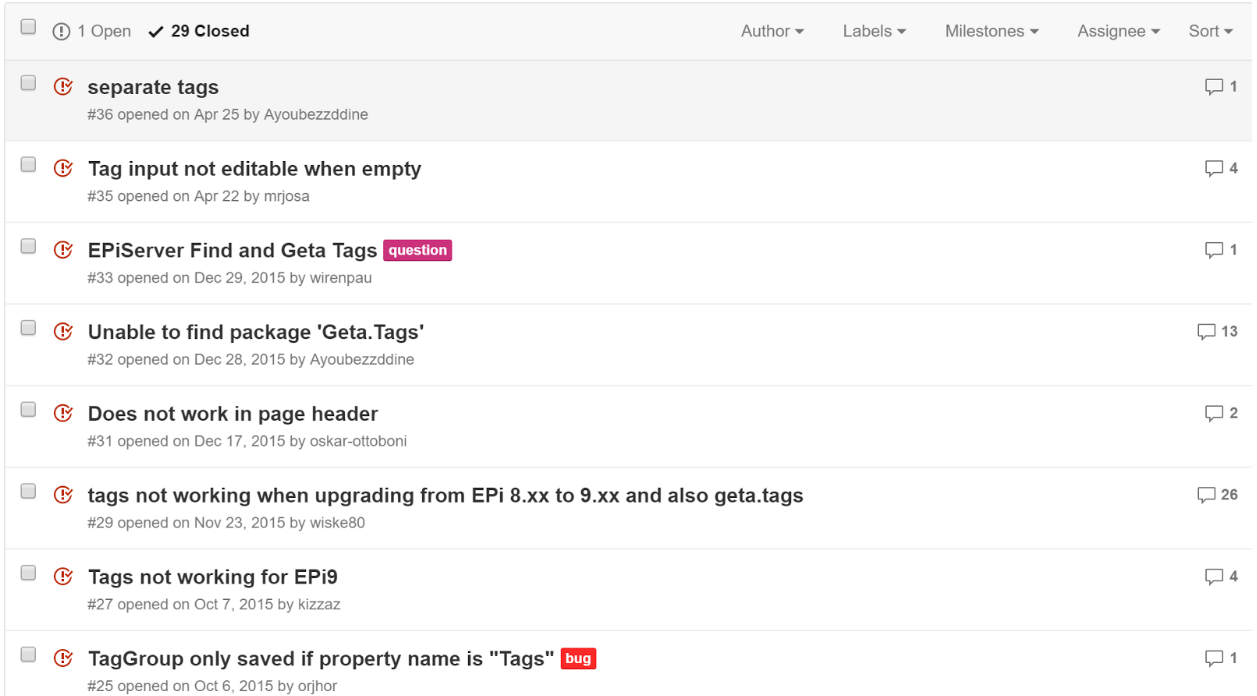1257x696 pixels.
Task: Visit author wirenpau's issues
Action: tap(341, 278)
